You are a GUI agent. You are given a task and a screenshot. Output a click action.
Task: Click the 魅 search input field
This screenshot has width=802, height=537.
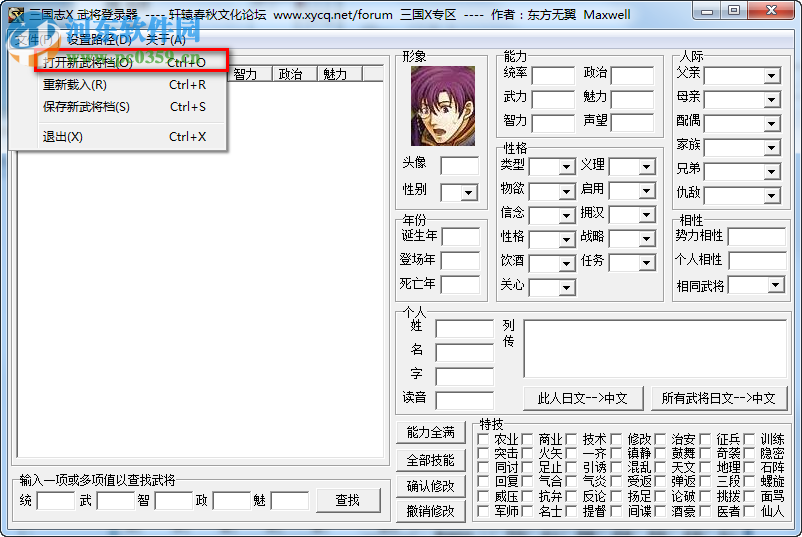point(290,501)
